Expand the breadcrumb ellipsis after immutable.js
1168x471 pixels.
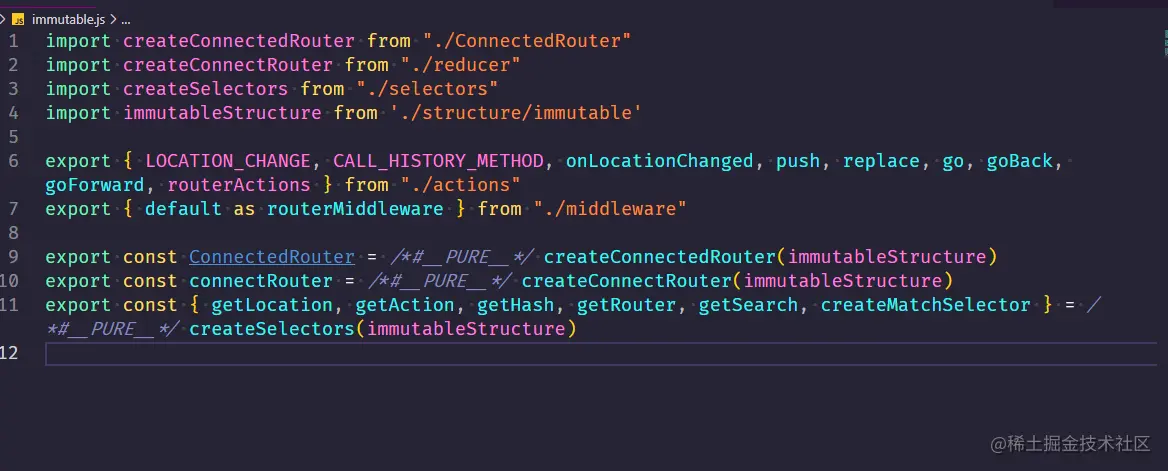pos(124,19)
